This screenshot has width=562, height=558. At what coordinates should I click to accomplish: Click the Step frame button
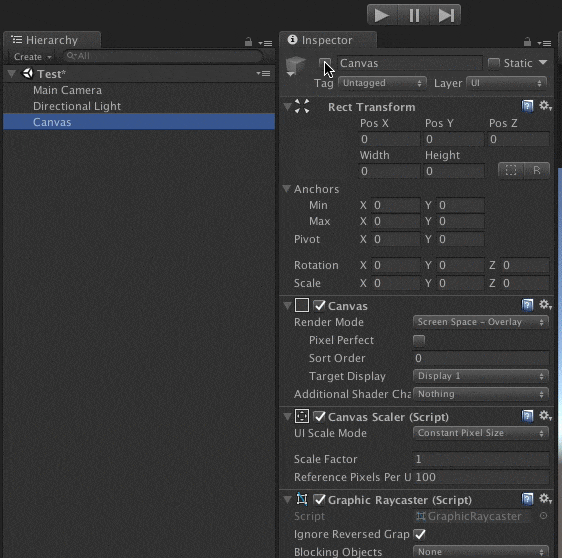point(445,15)
